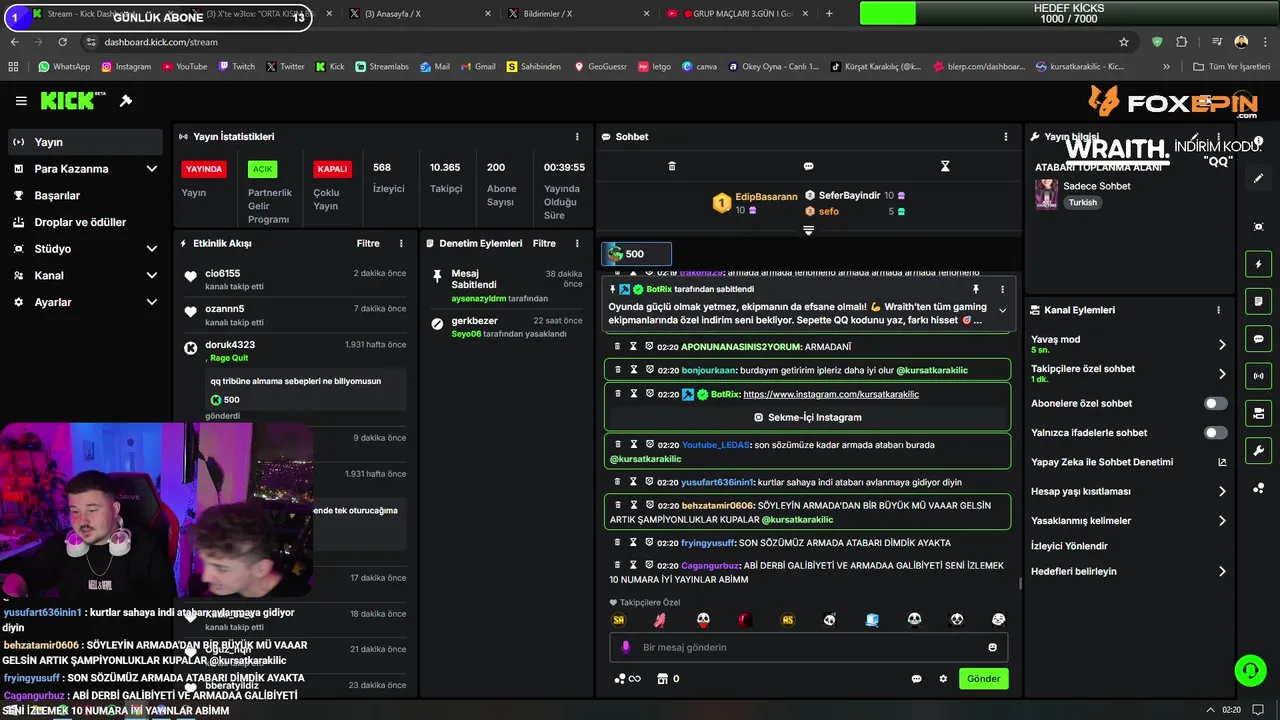Viewport: 1280px width, 720px height.
Task: Open the Yayın İstatistikleri three-dot menu
Action: point(577,137)
